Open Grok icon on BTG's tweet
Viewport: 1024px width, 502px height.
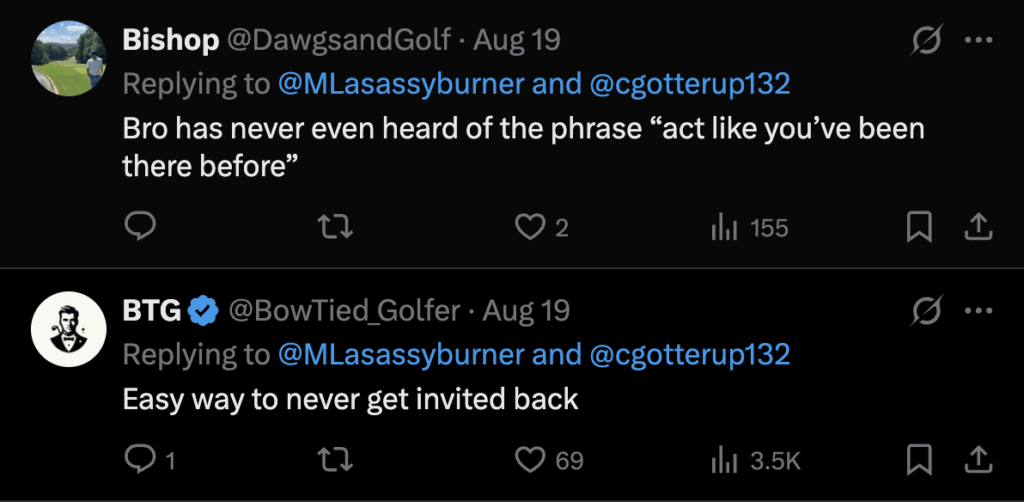click(x=925, y=312)
